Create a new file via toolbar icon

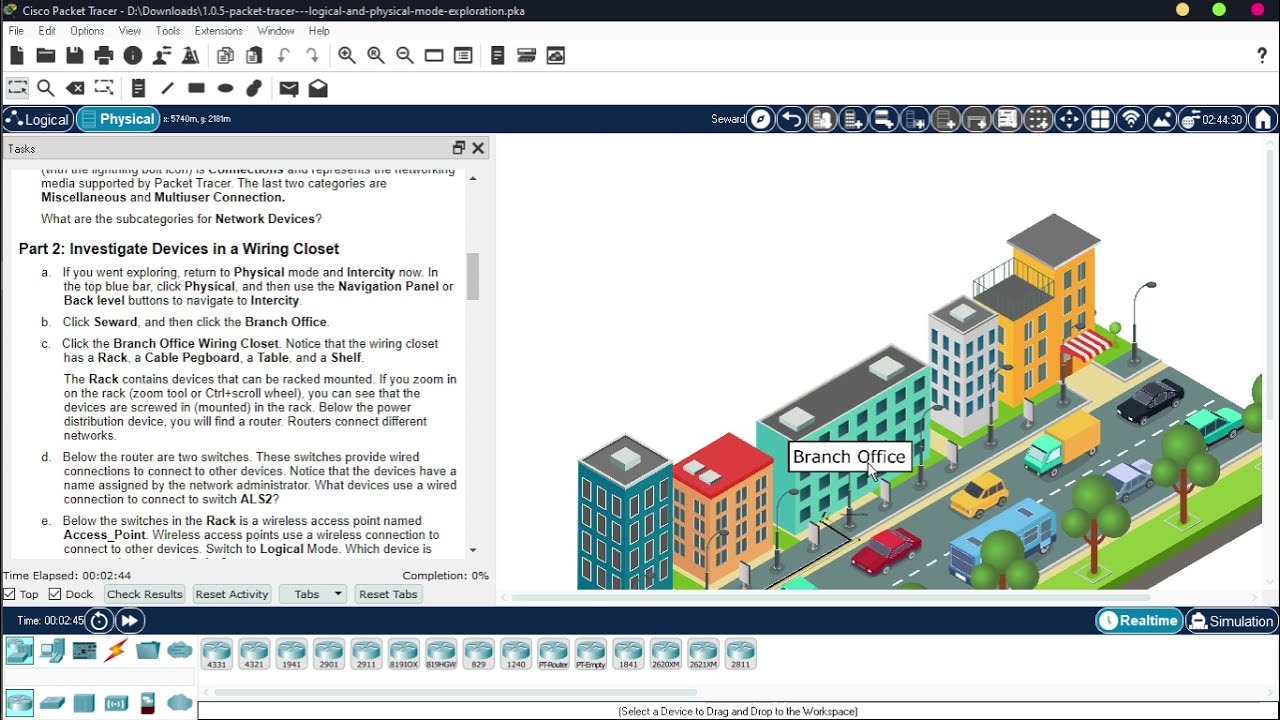17,56
